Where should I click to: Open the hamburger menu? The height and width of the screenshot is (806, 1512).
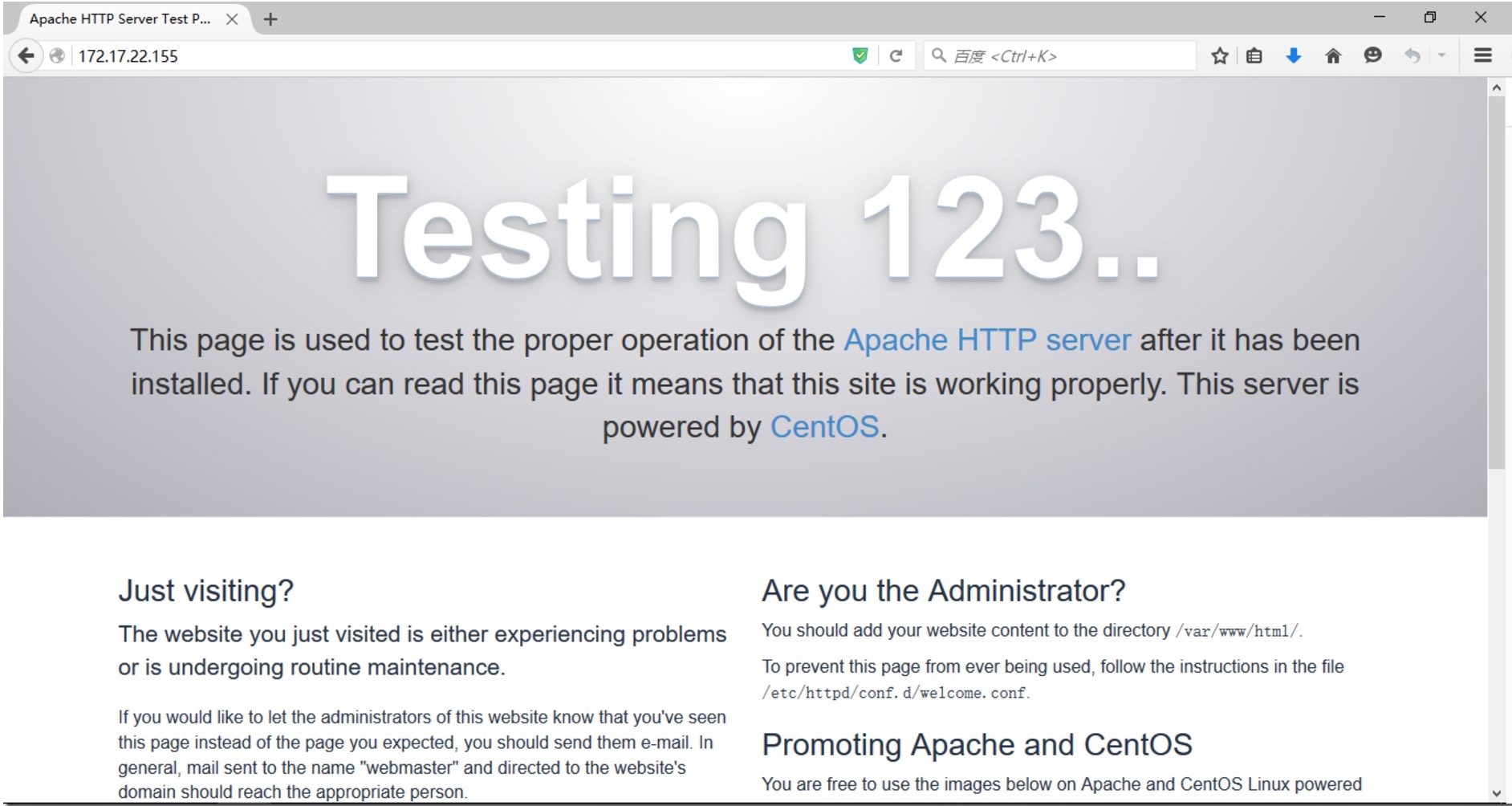tap(1482, 55)
